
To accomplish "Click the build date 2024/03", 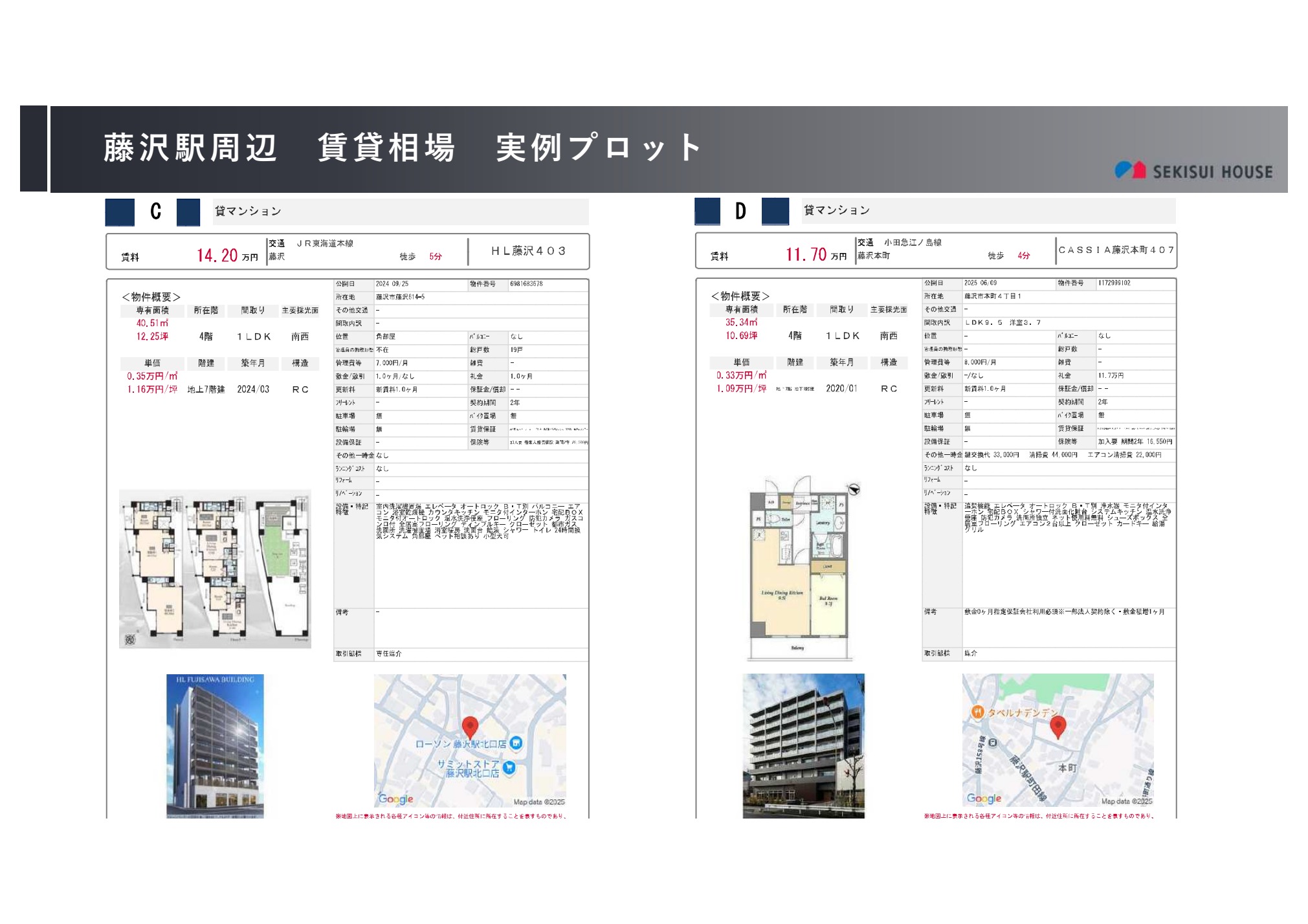I will point(253,390).
